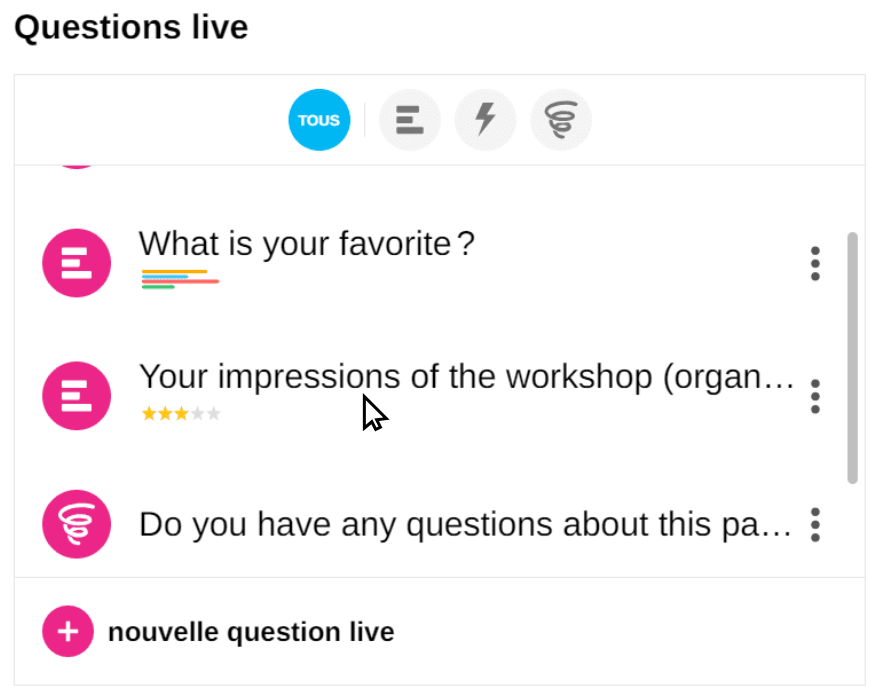The height and width of the screenshot is (697, 874).
Task: Open options menu for workshop impressions question
Action: pos(815,396)
